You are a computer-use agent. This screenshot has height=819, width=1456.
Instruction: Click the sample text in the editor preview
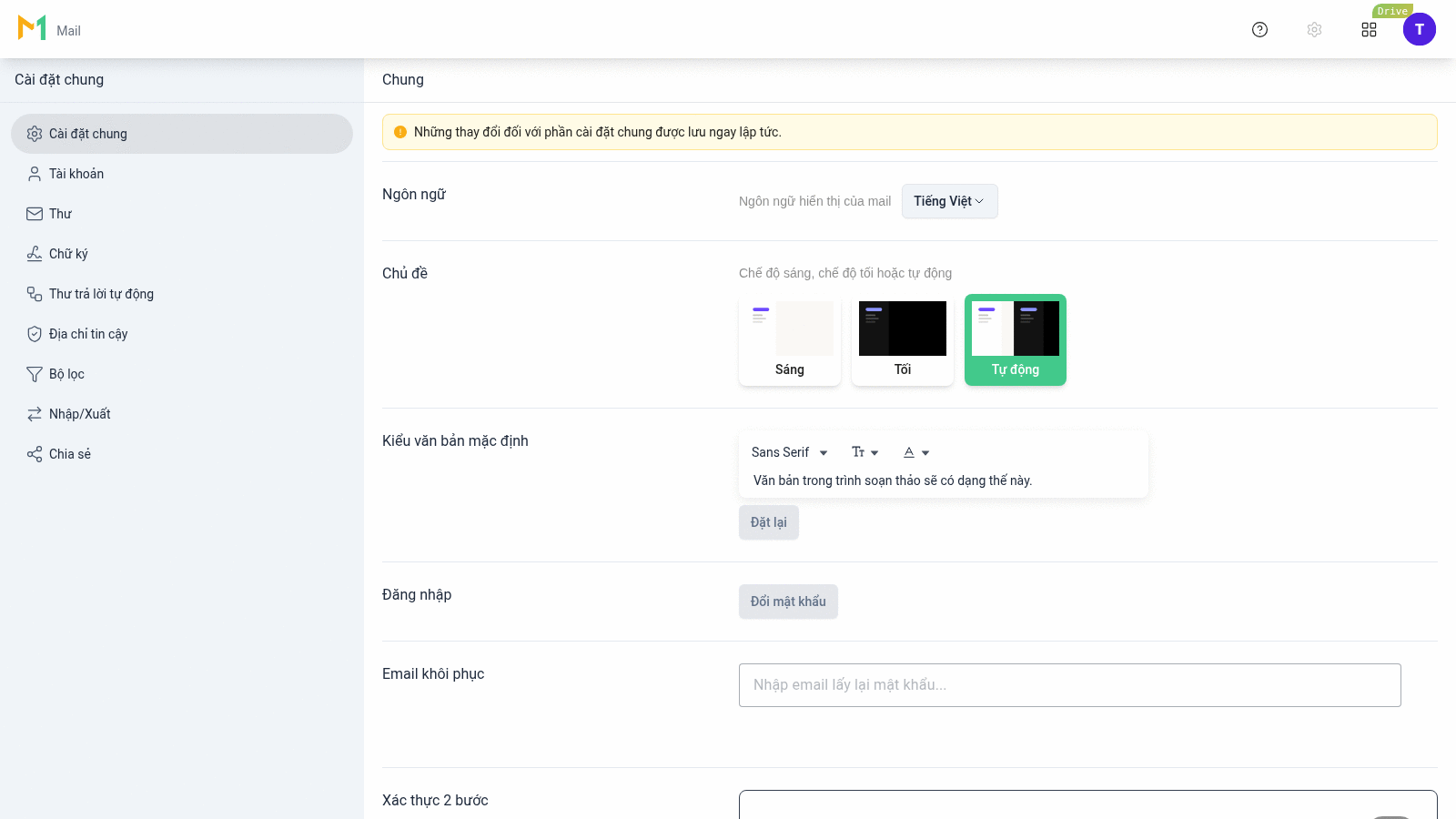coord(893,480)
